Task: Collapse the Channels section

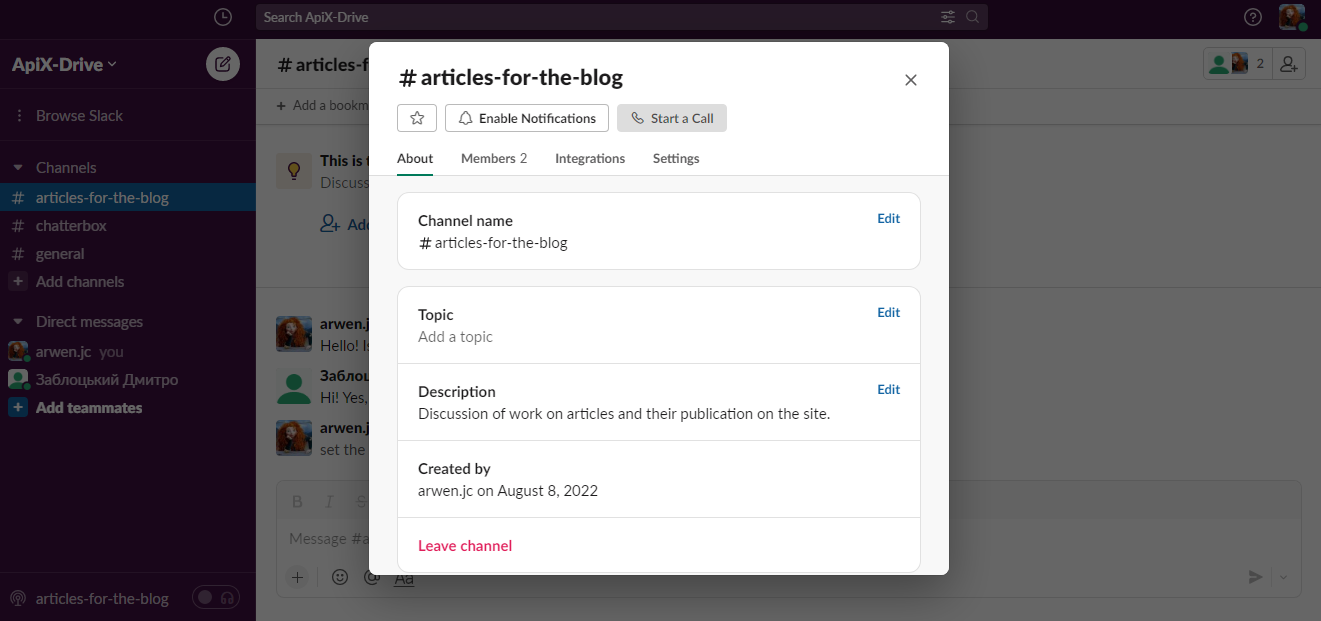Action: [18, 168]
